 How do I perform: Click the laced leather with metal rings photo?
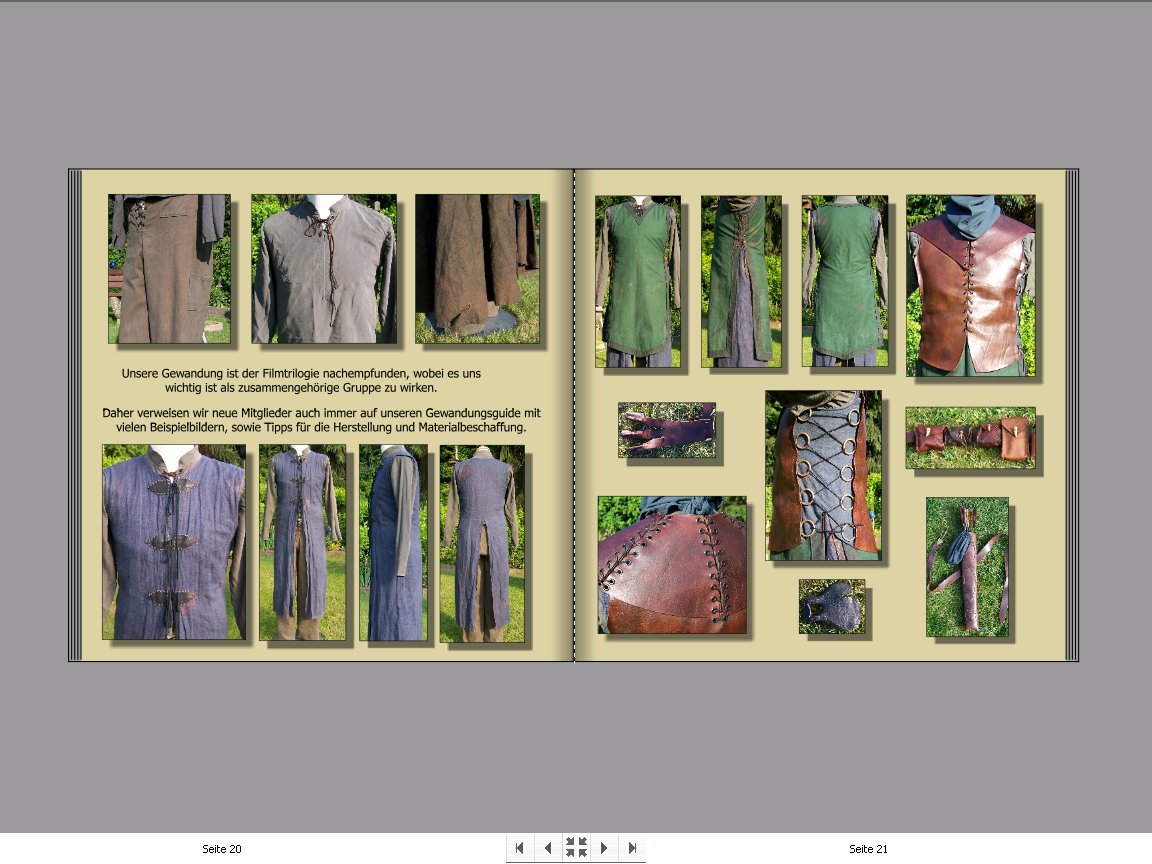click(x=823, y=474)
